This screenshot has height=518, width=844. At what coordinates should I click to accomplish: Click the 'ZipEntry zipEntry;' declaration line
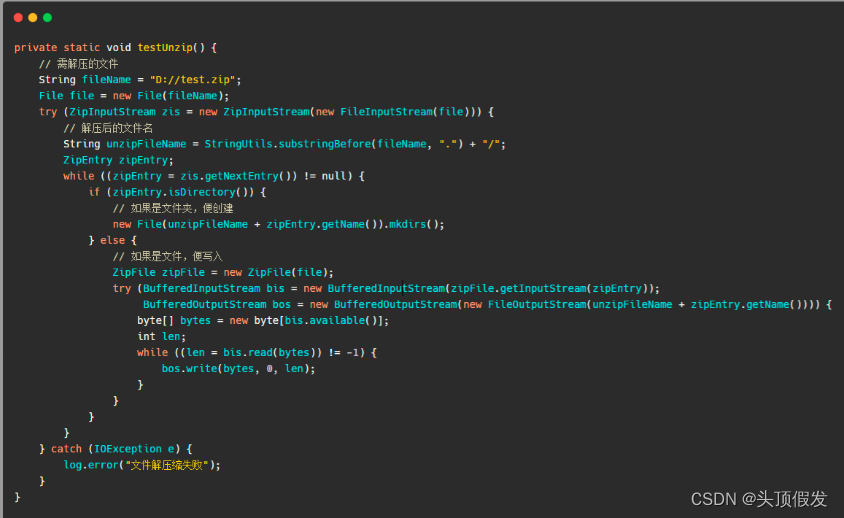tap(118, 160)
